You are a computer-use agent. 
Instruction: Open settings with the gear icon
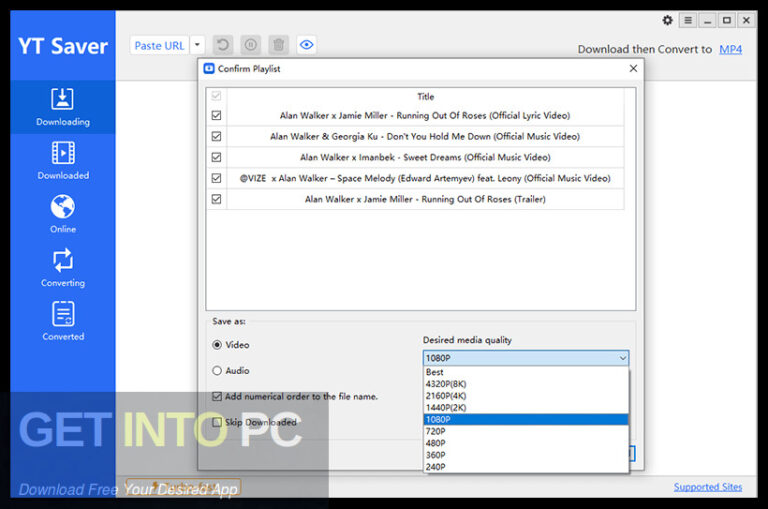point(667,20)
